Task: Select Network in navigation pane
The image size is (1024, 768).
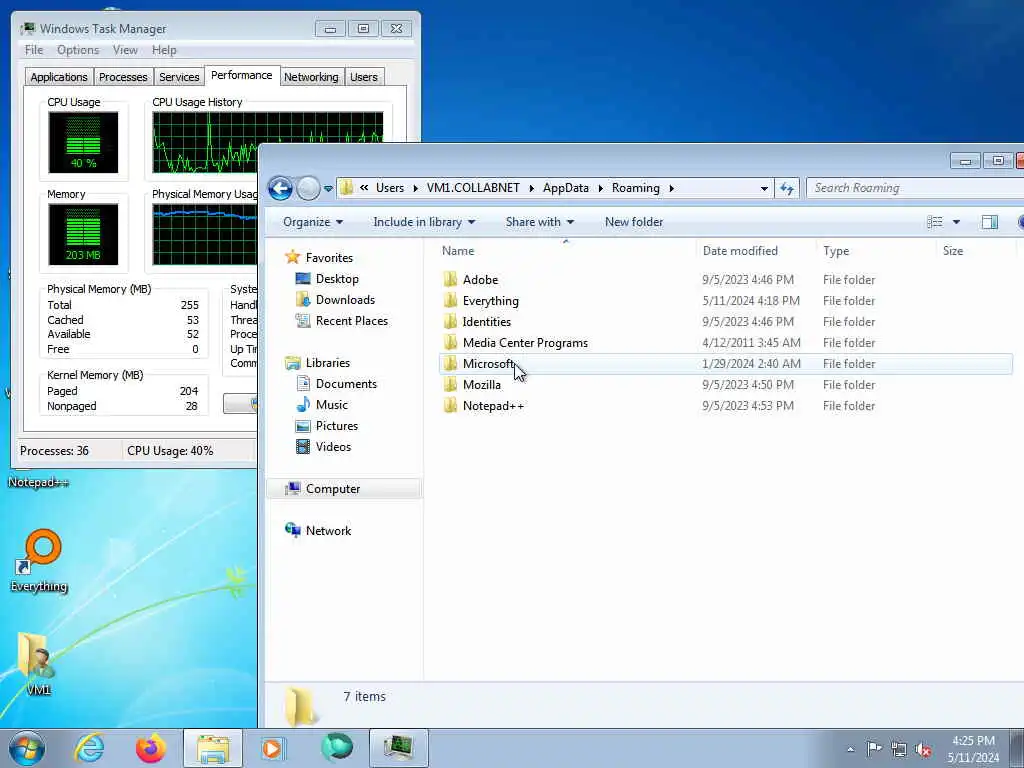Action: tap(318, 530)
